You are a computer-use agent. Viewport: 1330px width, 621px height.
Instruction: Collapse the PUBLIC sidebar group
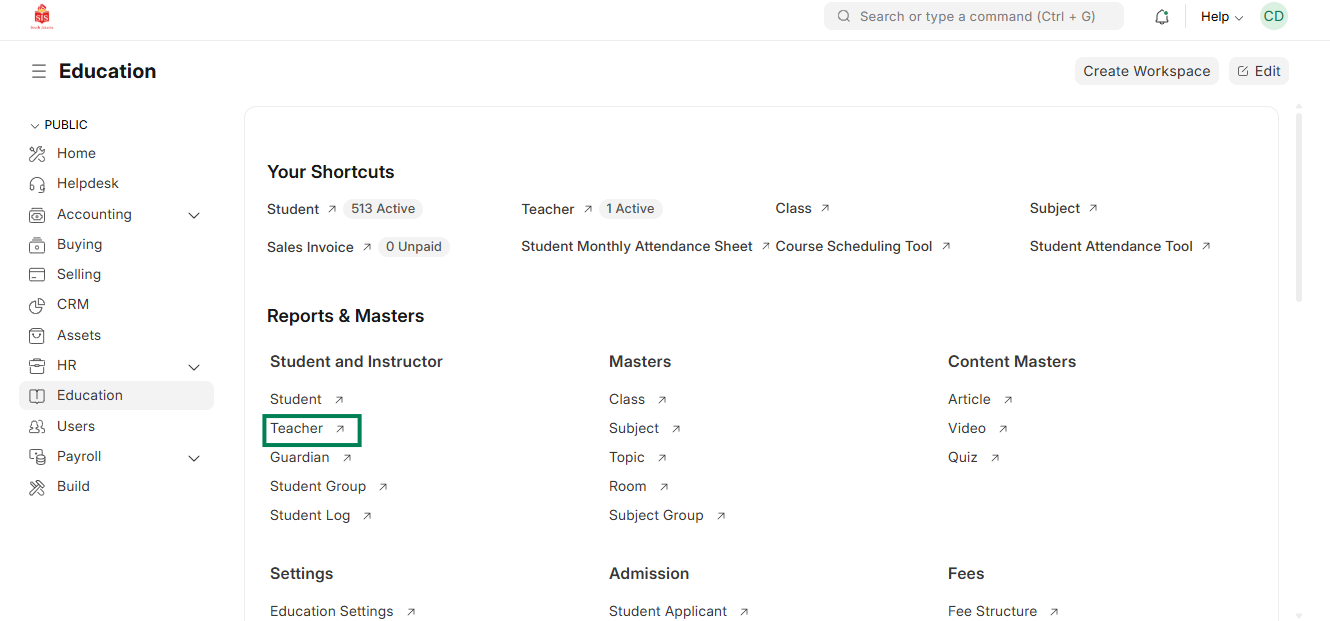(35, 126)
